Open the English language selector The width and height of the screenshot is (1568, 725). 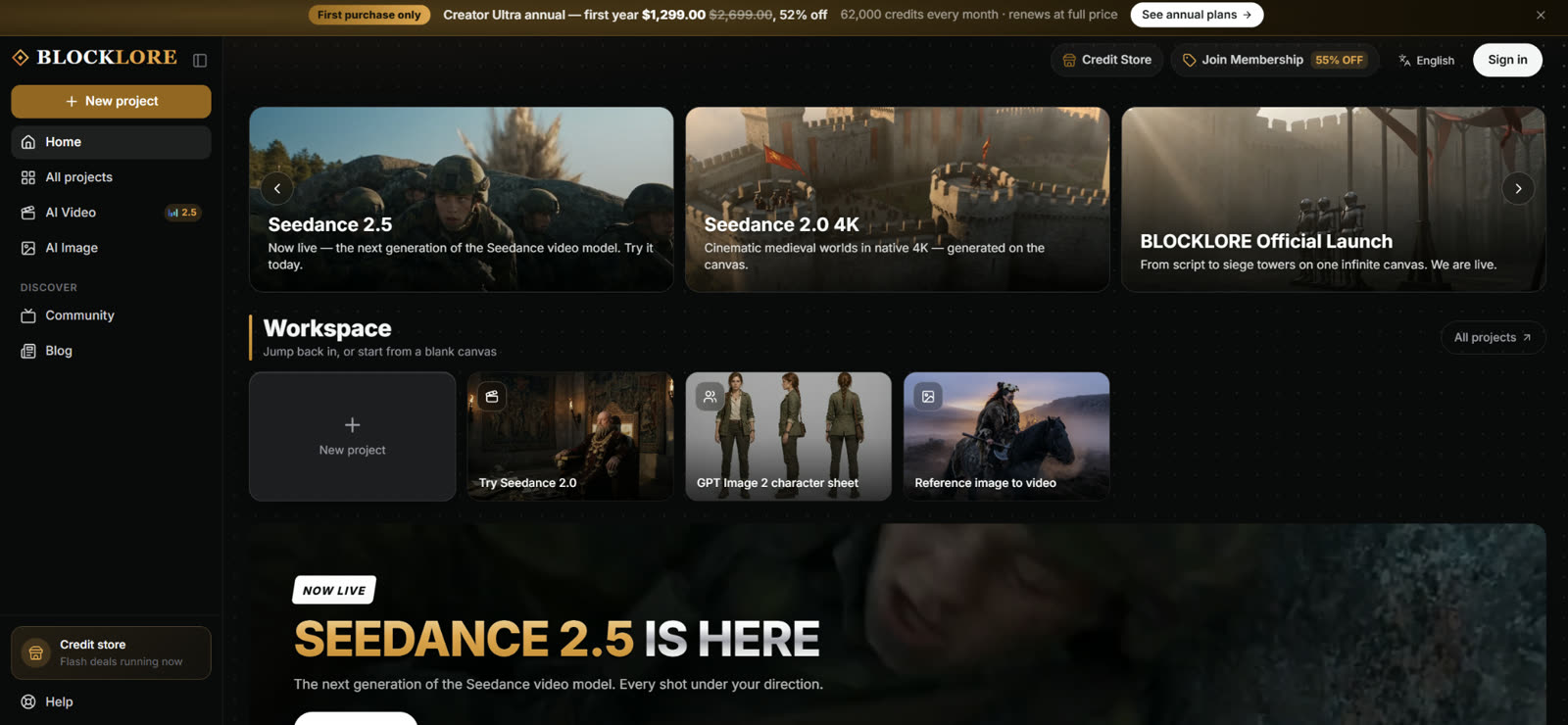[1427, 60]
